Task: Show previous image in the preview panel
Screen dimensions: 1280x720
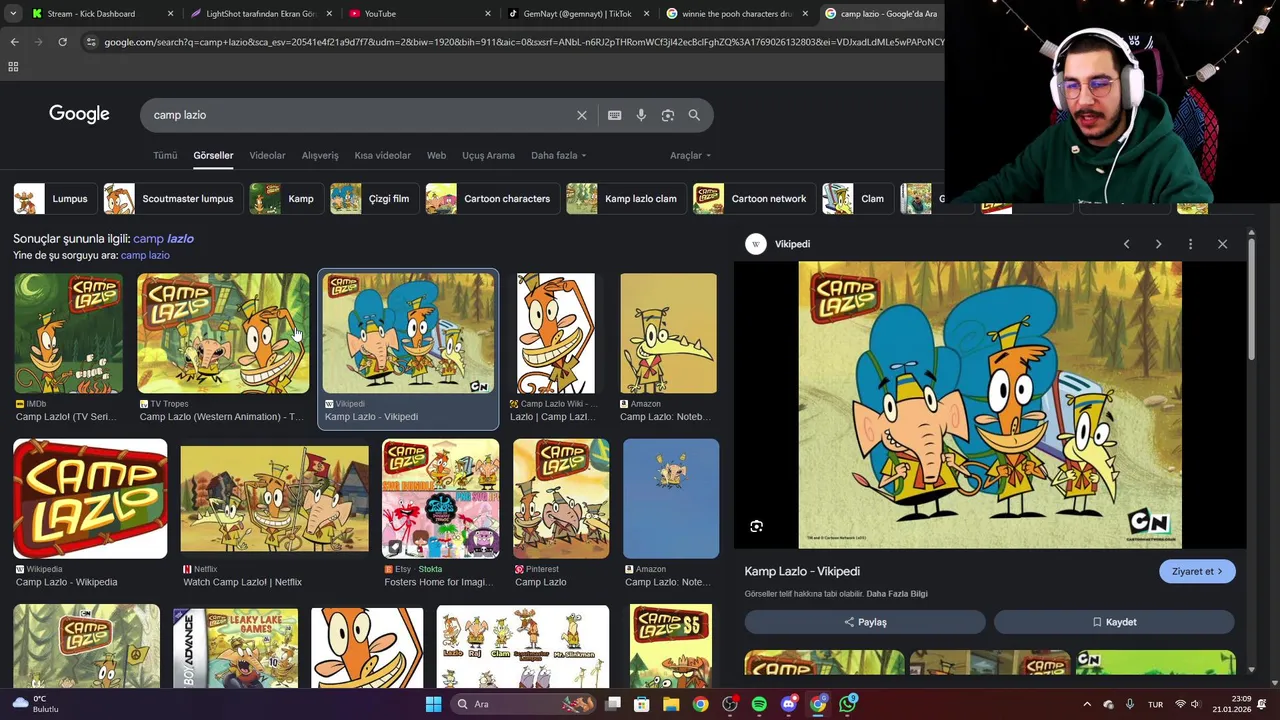Action: 1126,244
